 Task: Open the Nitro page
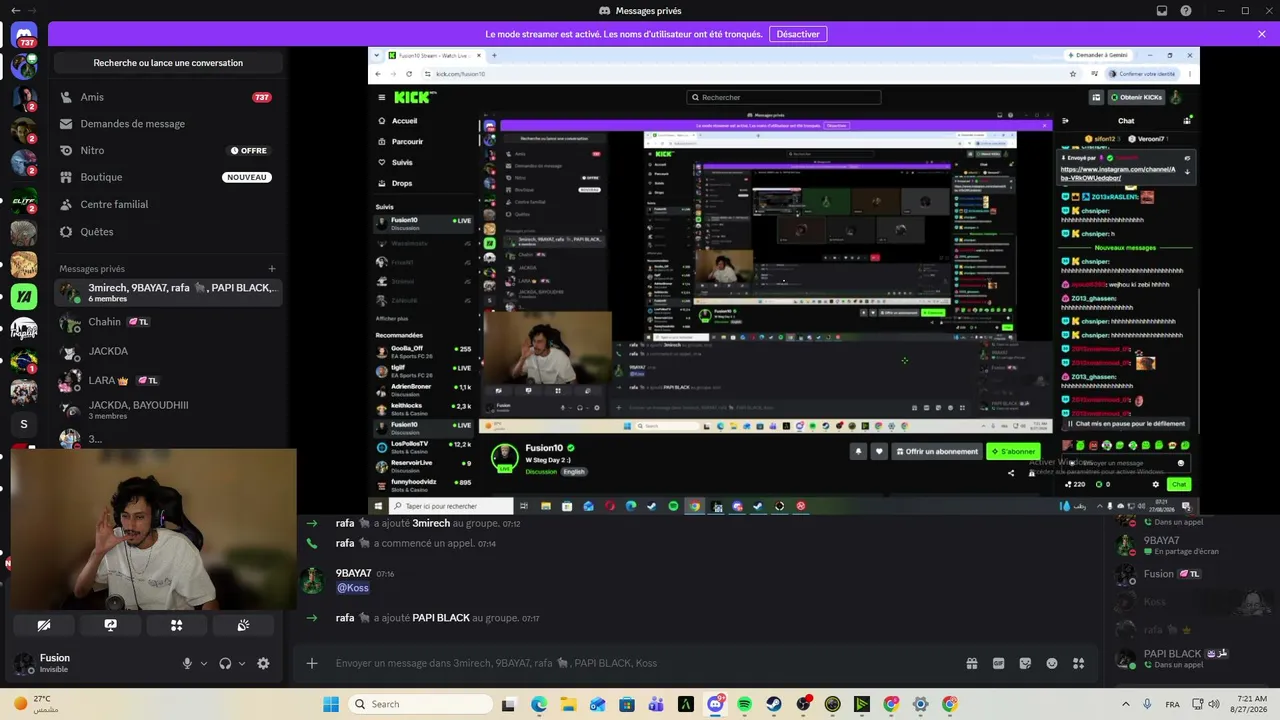[166, 151]
